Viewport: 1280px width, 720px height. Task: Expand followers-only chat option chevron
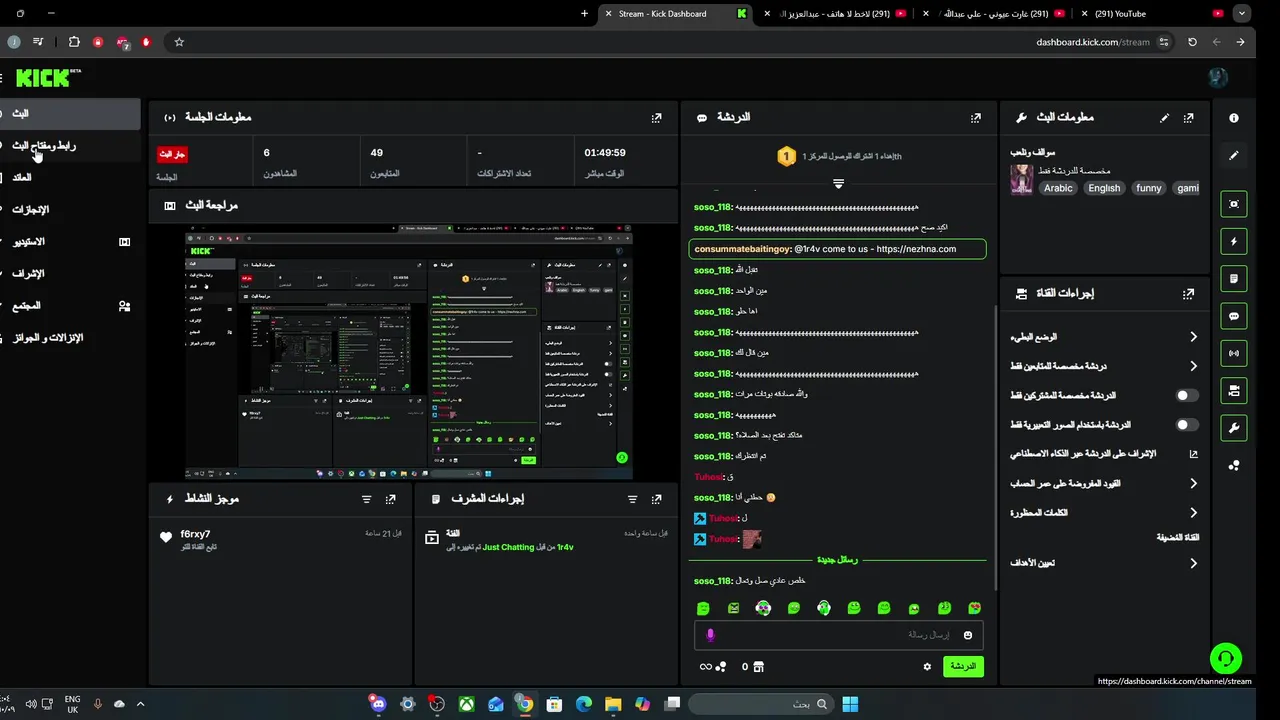click(1193, 366)
